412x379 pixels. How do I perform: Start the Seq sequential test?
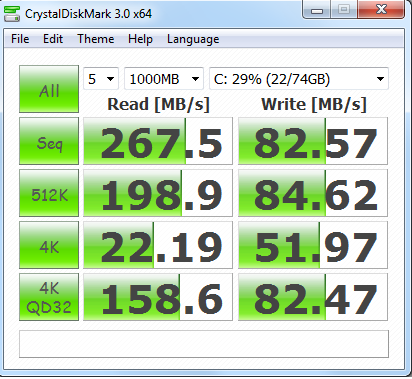(x=49, y=141)
